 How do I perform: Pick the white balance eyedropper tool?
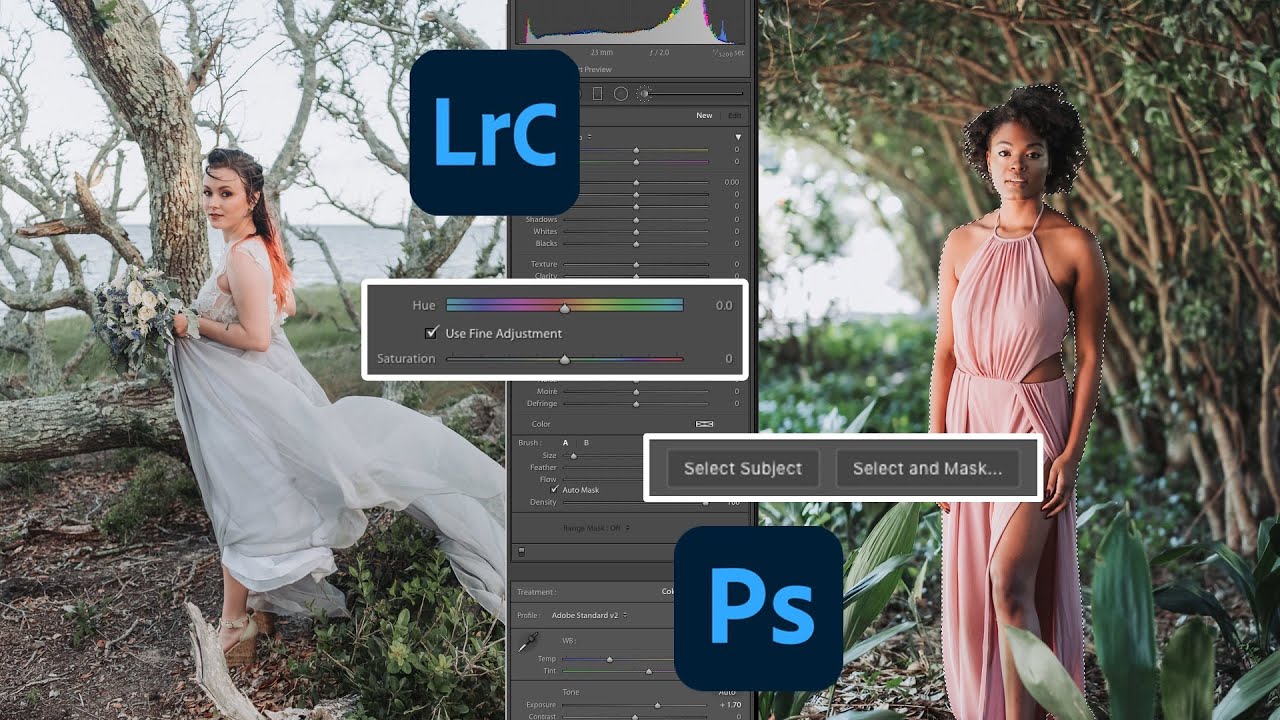coord(528,643)
